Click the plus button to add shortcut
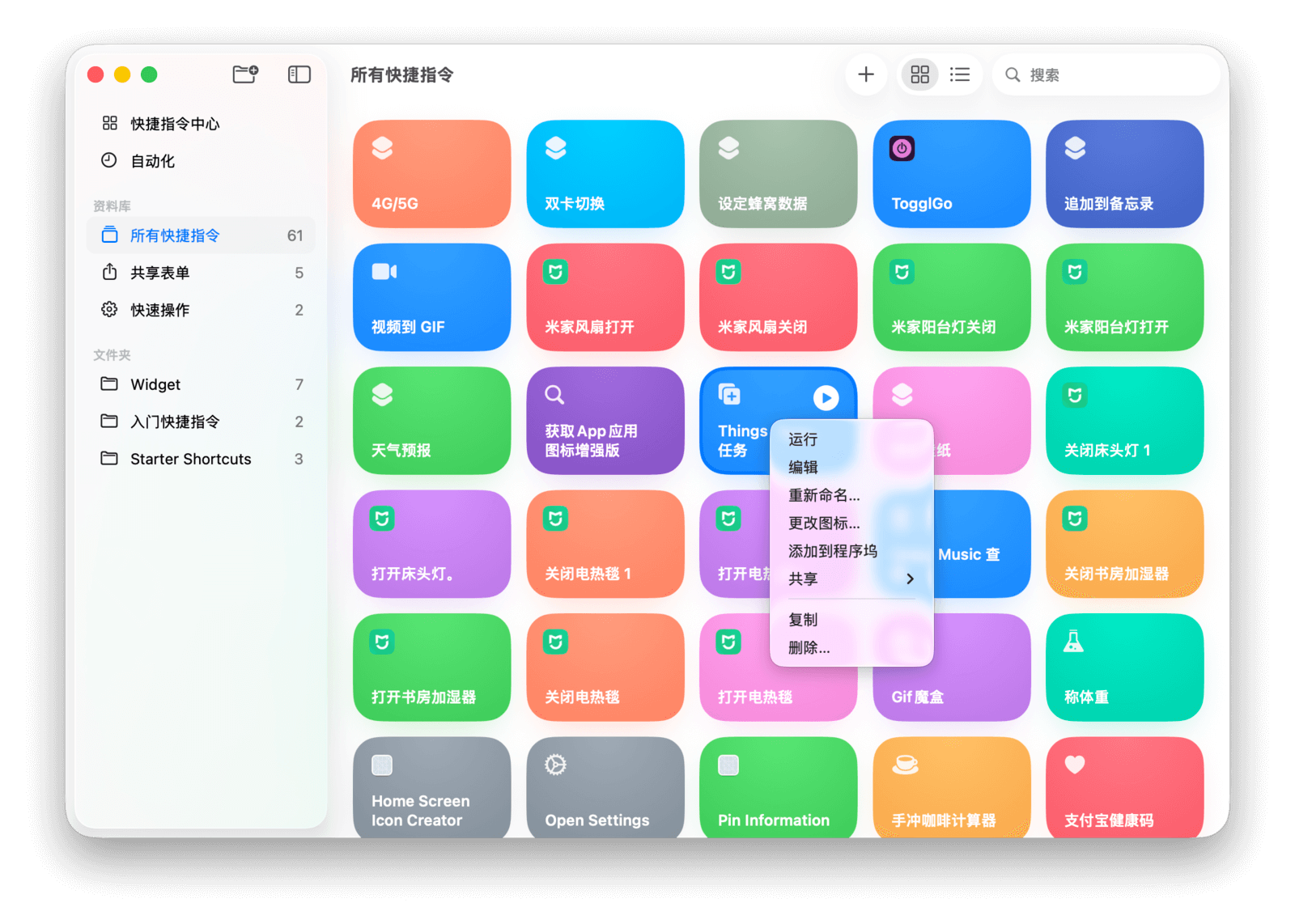The height and width of the screenshot is (924, 1295). pos(865,74)
